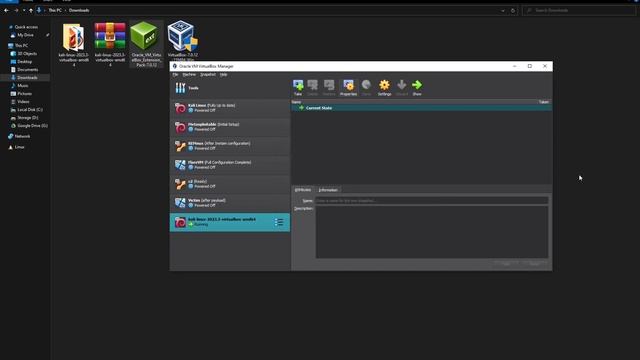Open Linux in Explorer sidebar
This screenshot has width=640, height=360.
point(19,147)
